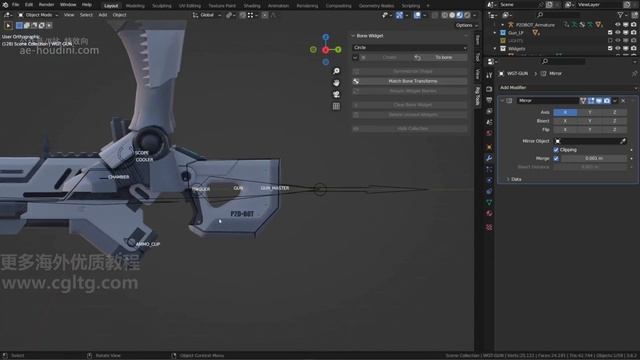
Task: Open the Modifiers wrench properties tab
Action: tap(489, 158)
